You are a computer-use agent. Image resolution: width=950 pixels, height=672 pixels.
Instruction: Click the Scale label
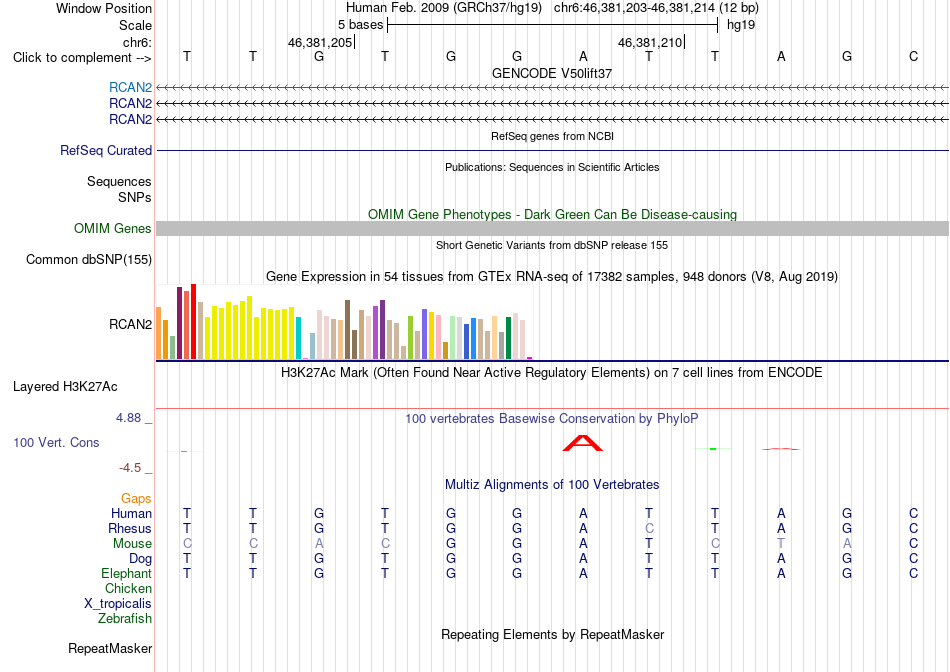pyautogui.click(x=136, y=25)
